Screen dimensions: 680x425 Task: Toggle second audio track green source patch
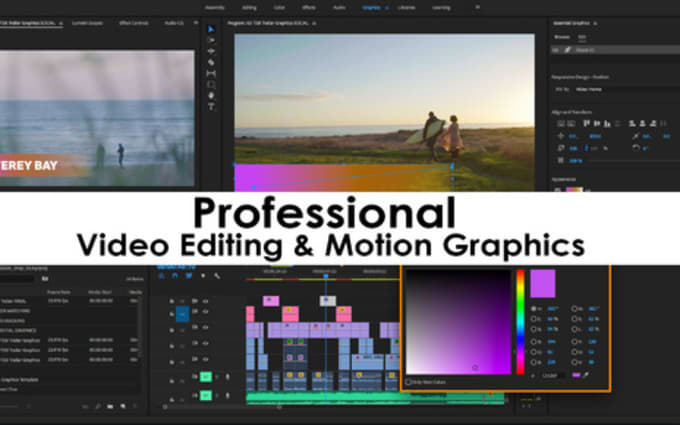coord(206,396)
